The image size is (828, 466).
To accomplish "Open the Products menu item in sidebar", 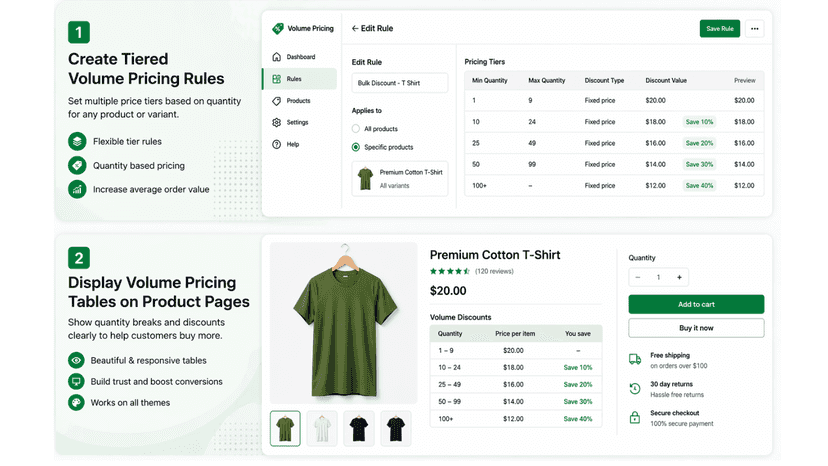I will click(299, 101).
